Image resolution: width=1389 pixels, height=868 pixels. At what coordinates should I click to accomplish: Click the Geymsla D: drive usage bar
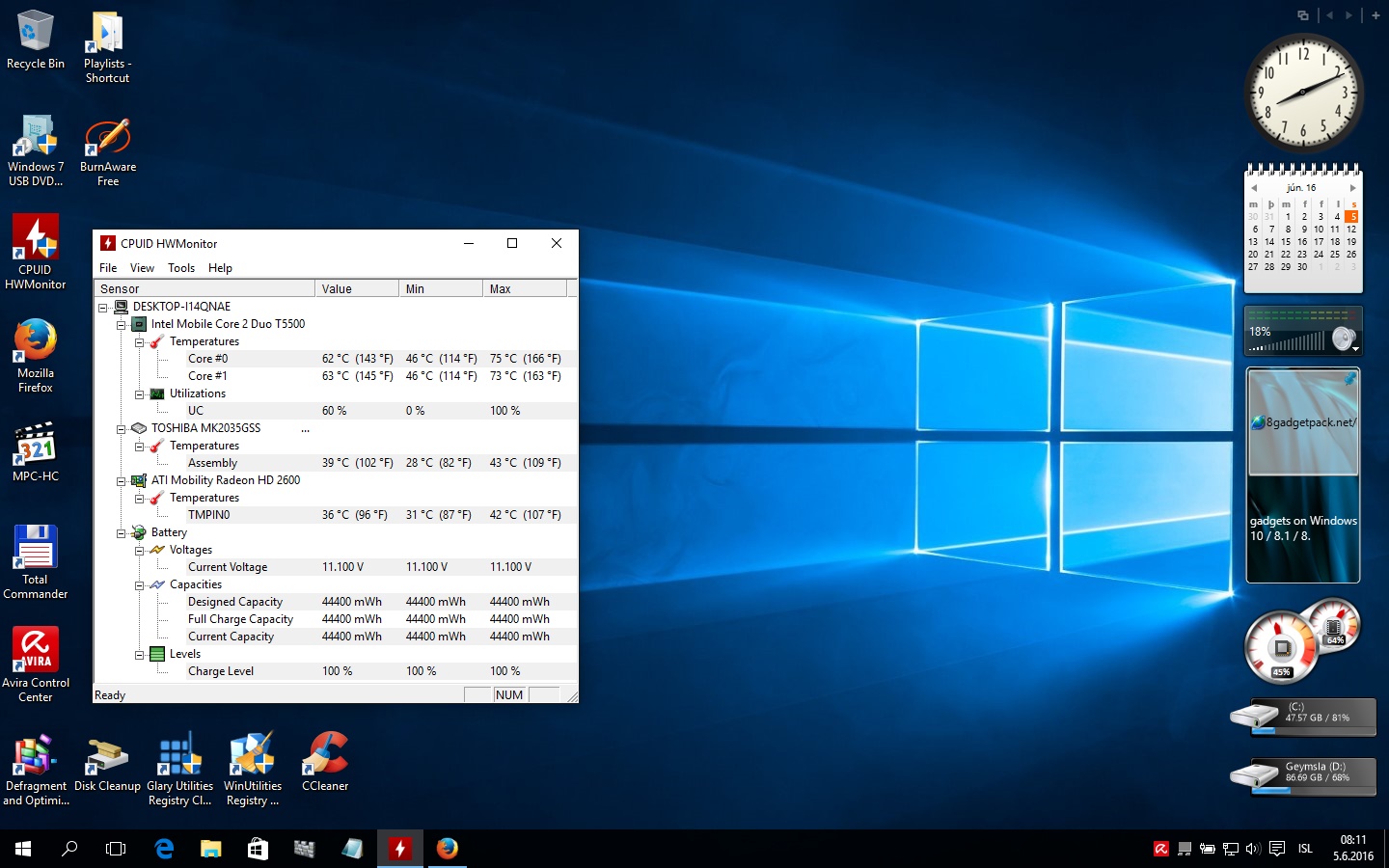click(x=1312, y=791)
